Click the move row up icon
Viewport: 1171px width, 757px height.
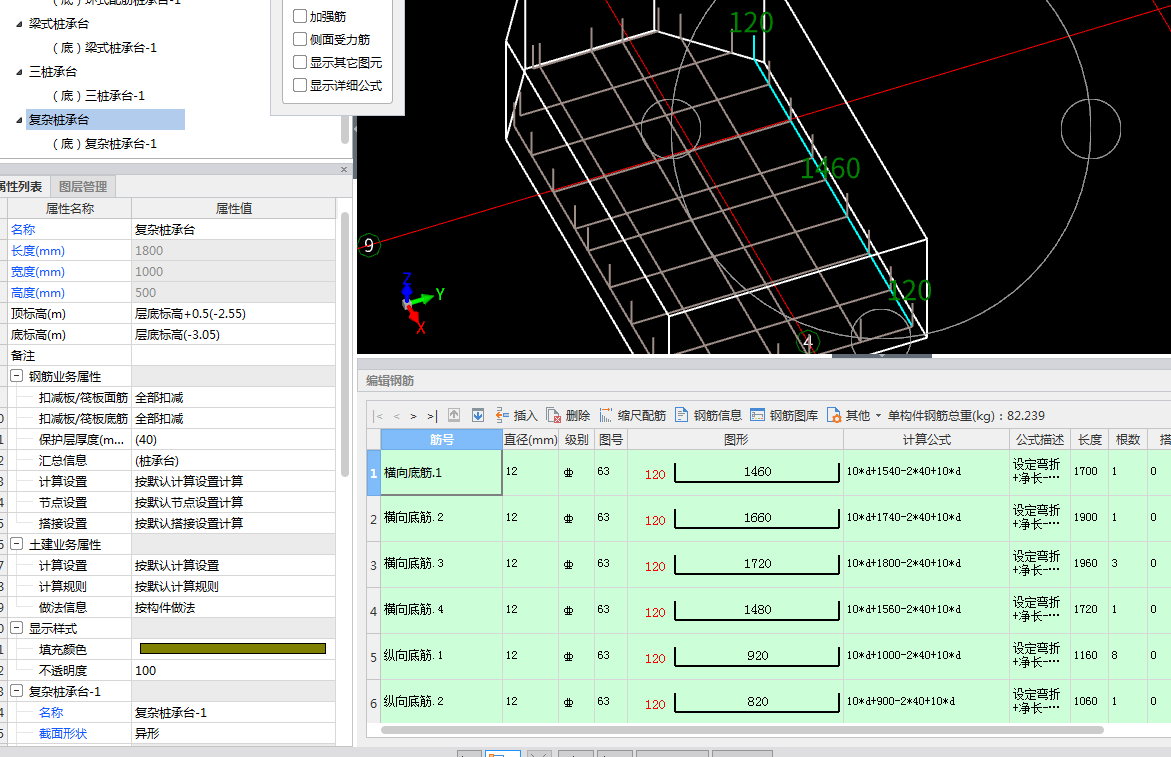(x=454, y=415)
